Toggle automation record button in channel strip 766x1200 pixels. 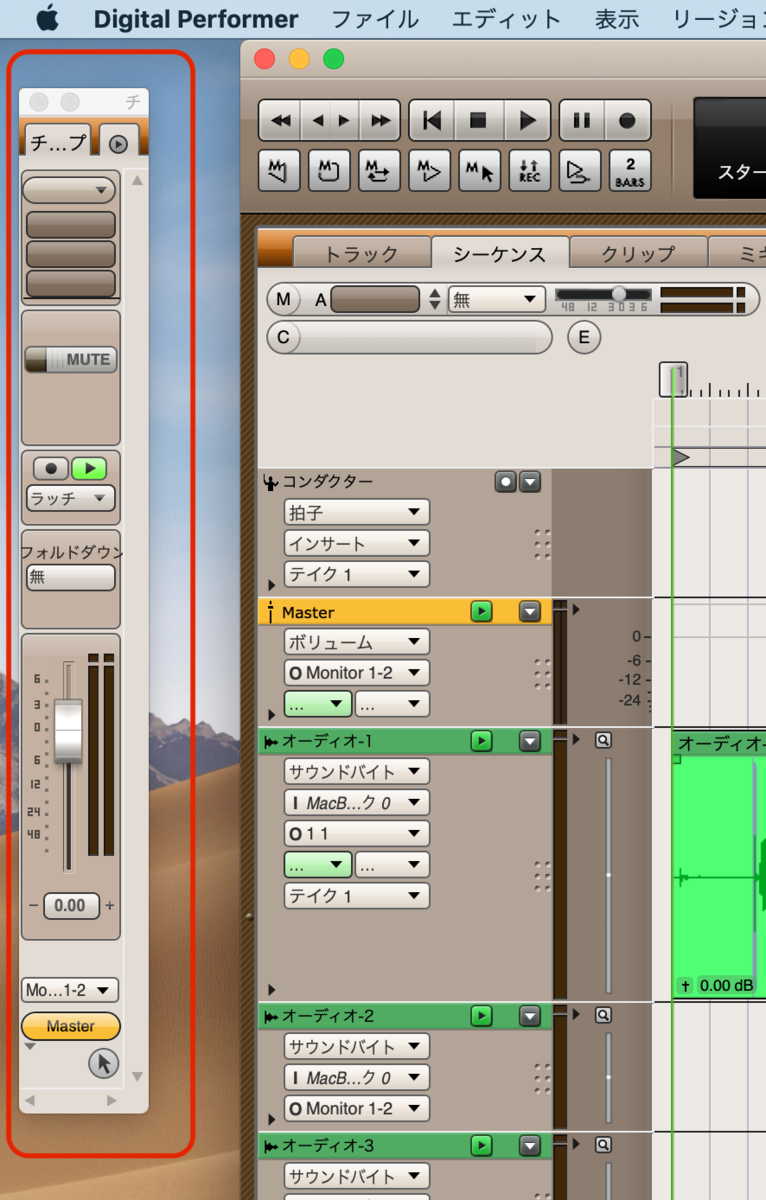50,468
